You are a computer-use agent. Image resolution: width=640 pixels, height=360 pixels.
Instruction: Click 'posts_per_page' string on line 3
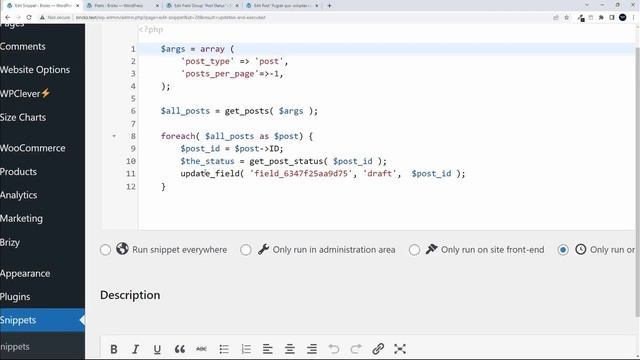click(x=220, y=74)
